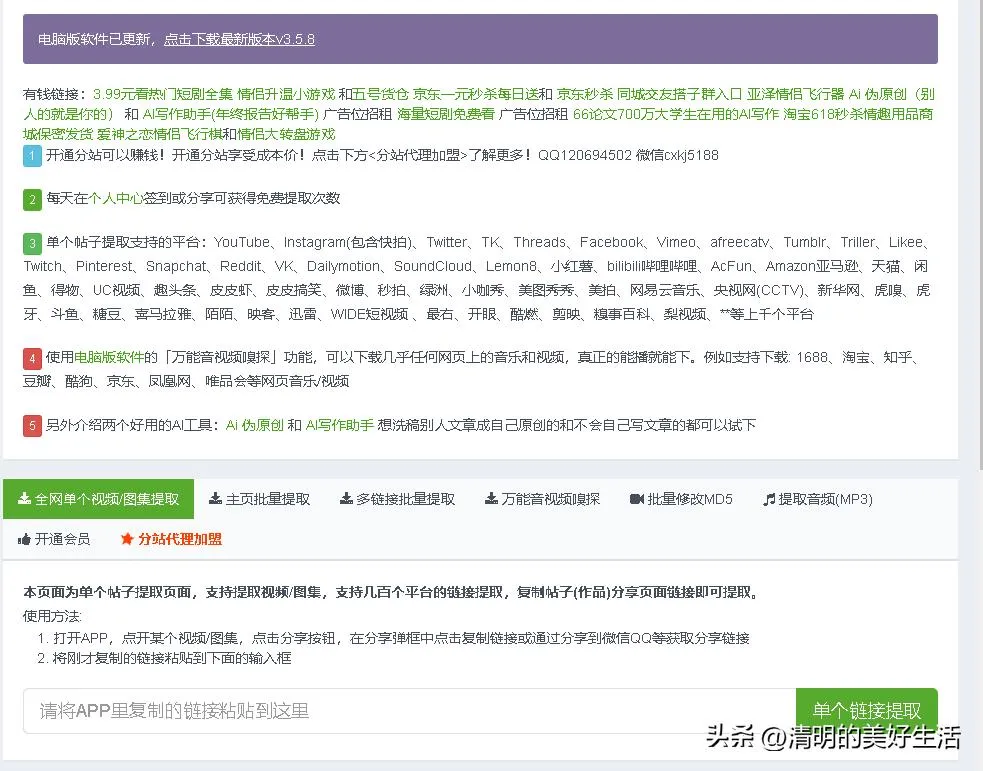Click the AI写作助手 link in item 5
Viewport: 983px width, 771px height.
click(339, 425)
